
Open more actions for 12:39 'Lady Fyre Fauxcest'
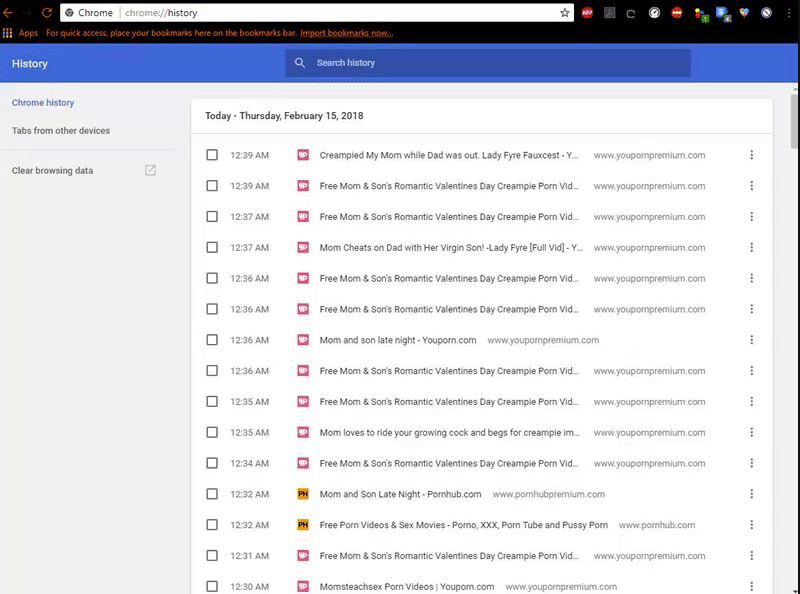[x=752, y=155]
